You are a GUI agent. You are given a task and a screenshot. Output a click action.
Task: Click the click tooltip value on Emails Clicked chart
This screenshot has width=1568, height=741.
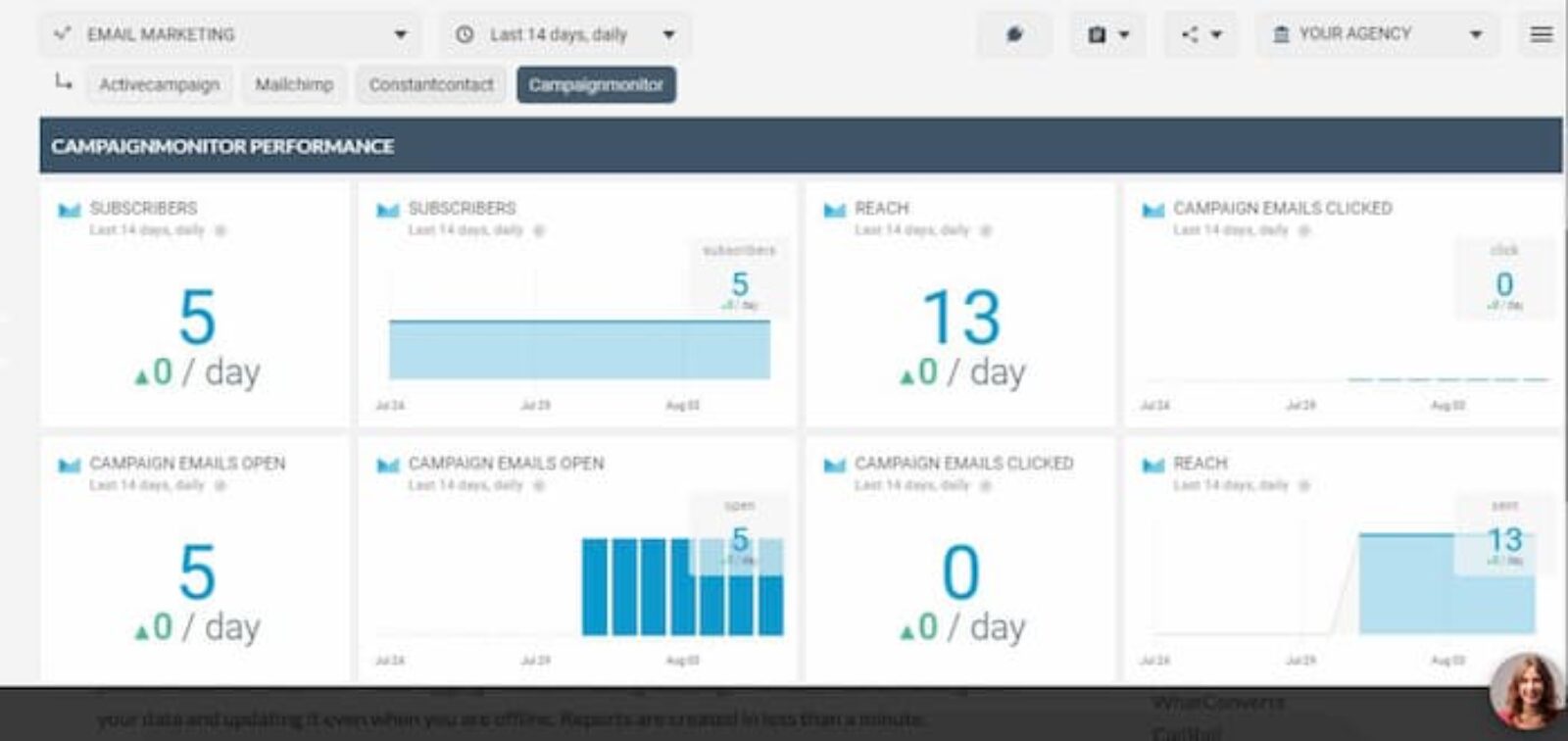tap(1504, 284)
